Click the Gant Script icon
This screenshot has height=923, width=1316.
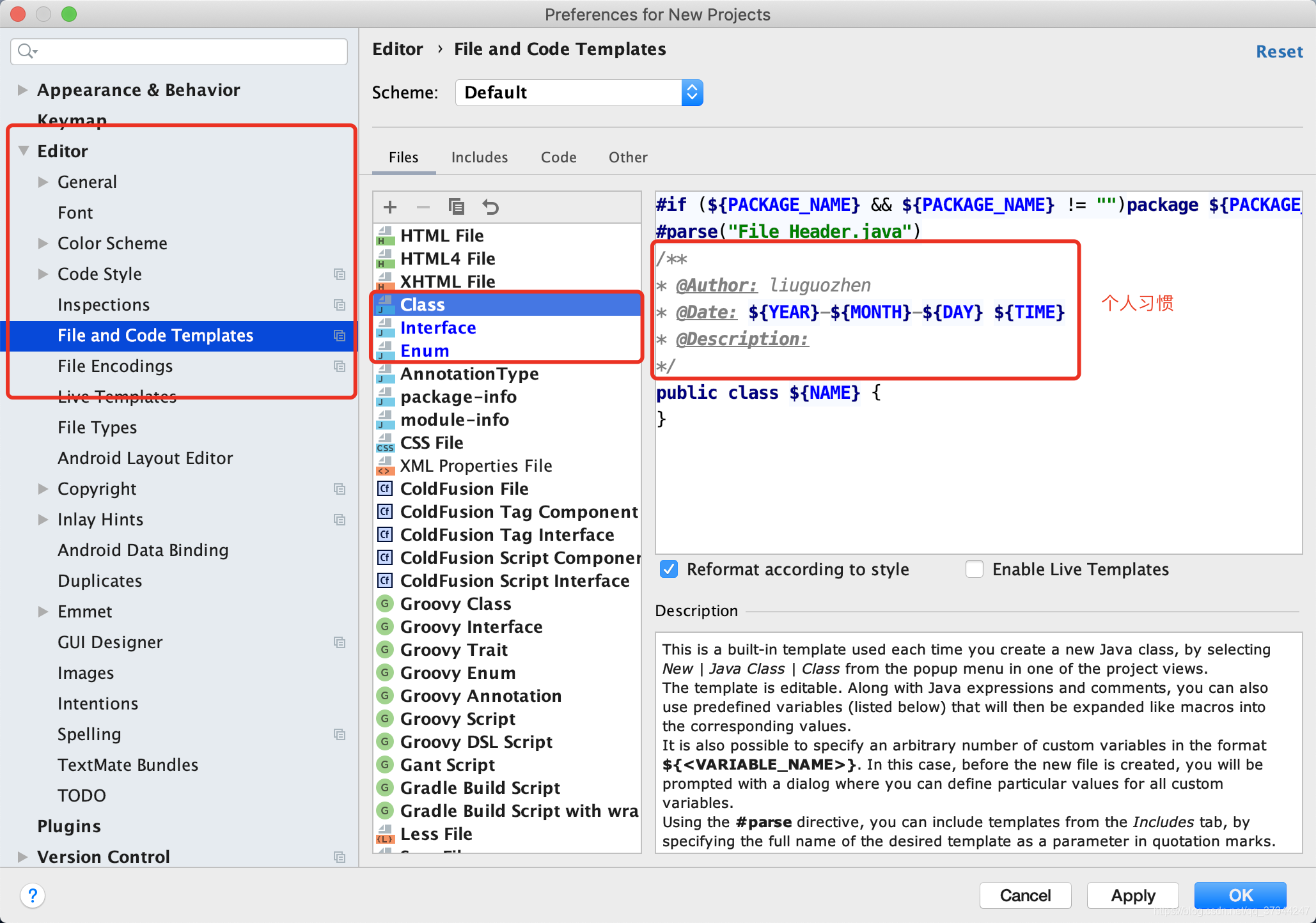385,765
